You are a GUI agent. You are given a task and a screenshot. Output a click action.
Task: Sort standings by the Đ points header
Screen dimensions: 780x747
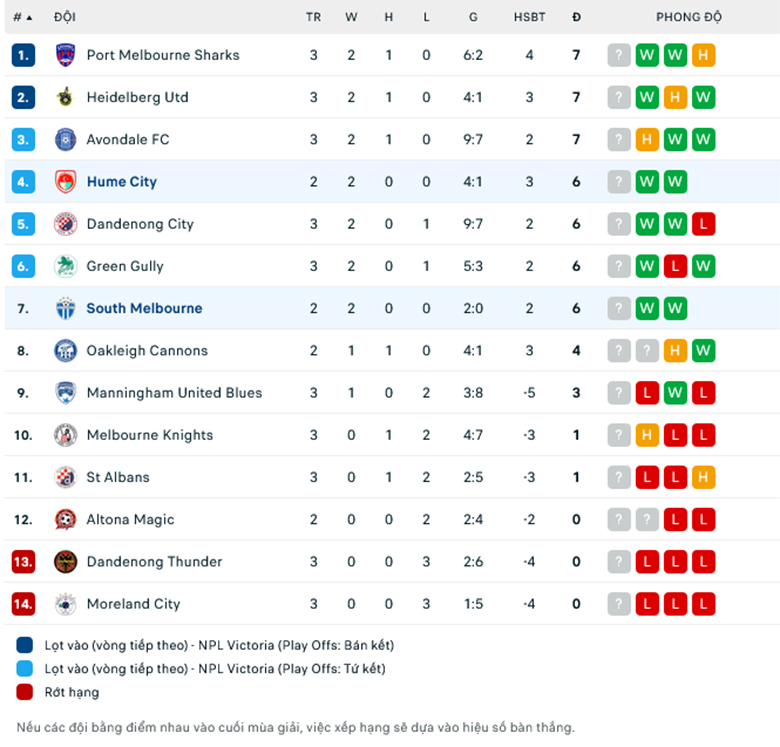(576, 17)
